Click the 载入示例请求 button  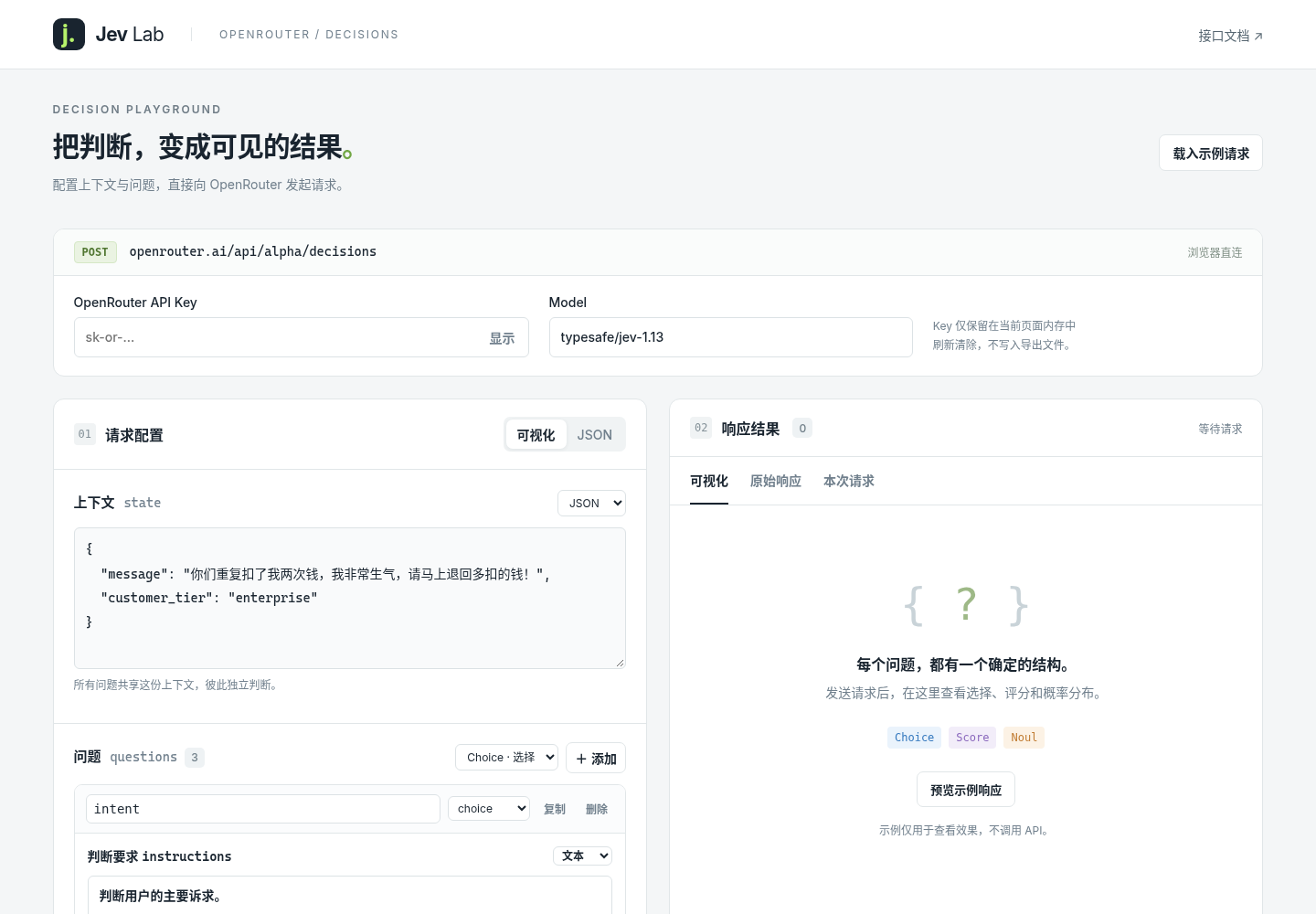1210,154
